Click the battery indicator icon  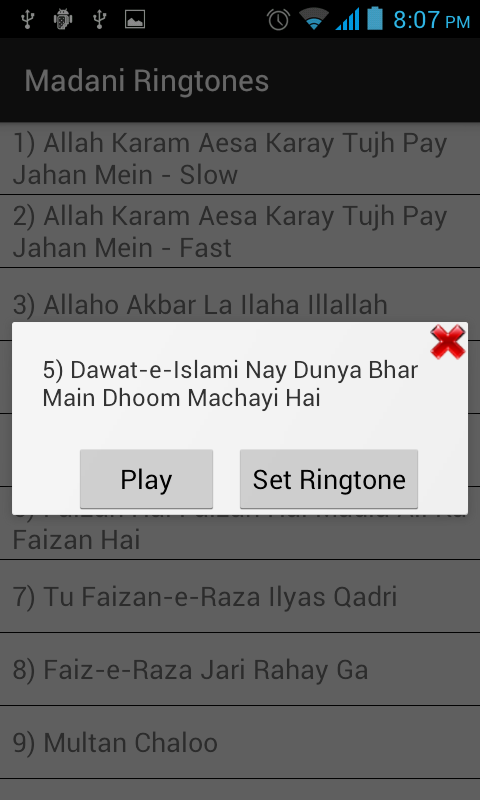click(375, 18)
